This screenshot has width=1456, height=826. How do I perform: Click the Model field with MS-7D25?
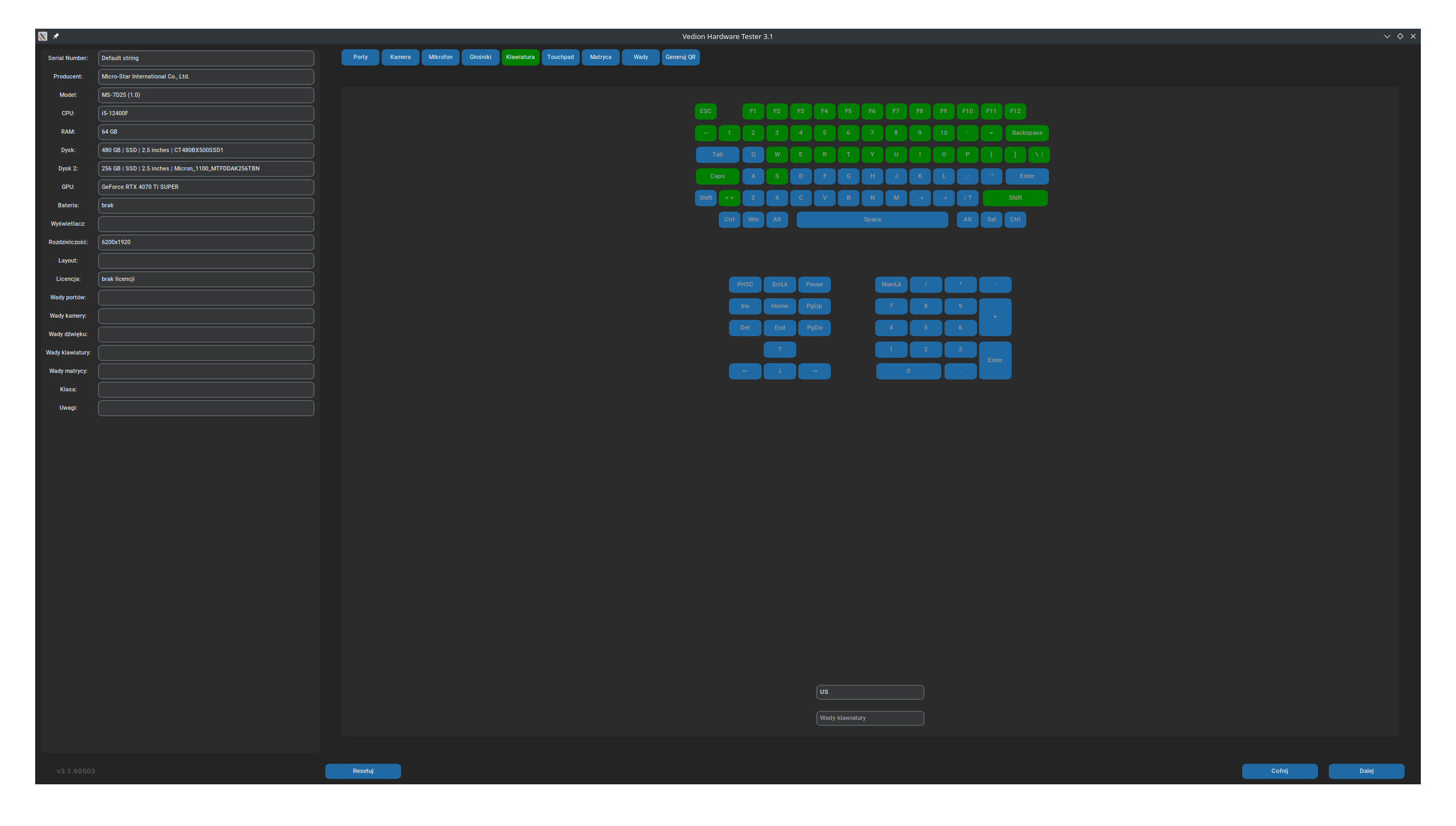(206, 95)
